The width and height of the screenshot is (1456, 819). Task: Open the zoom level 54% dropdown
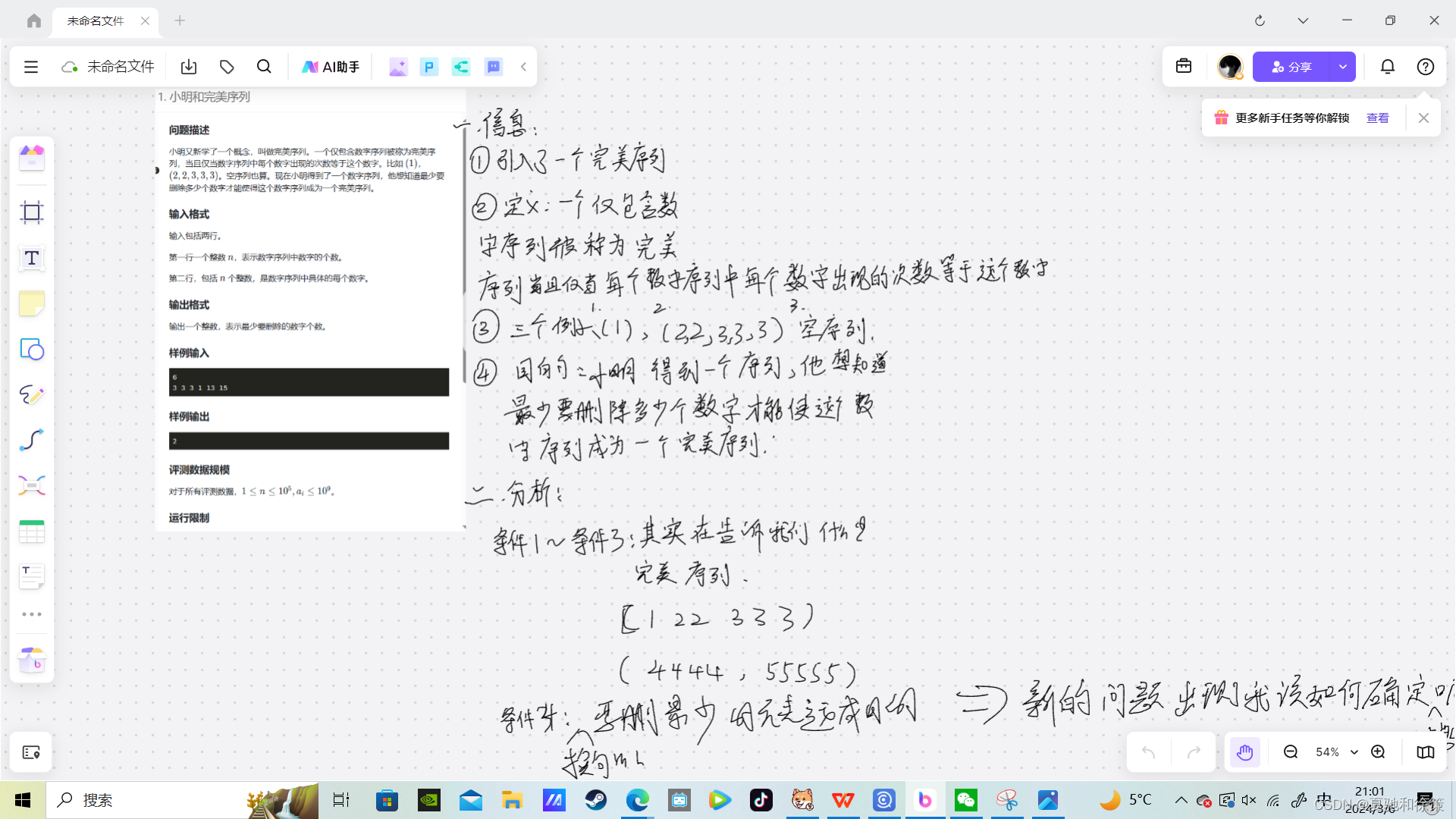(x=1335, y=752)
